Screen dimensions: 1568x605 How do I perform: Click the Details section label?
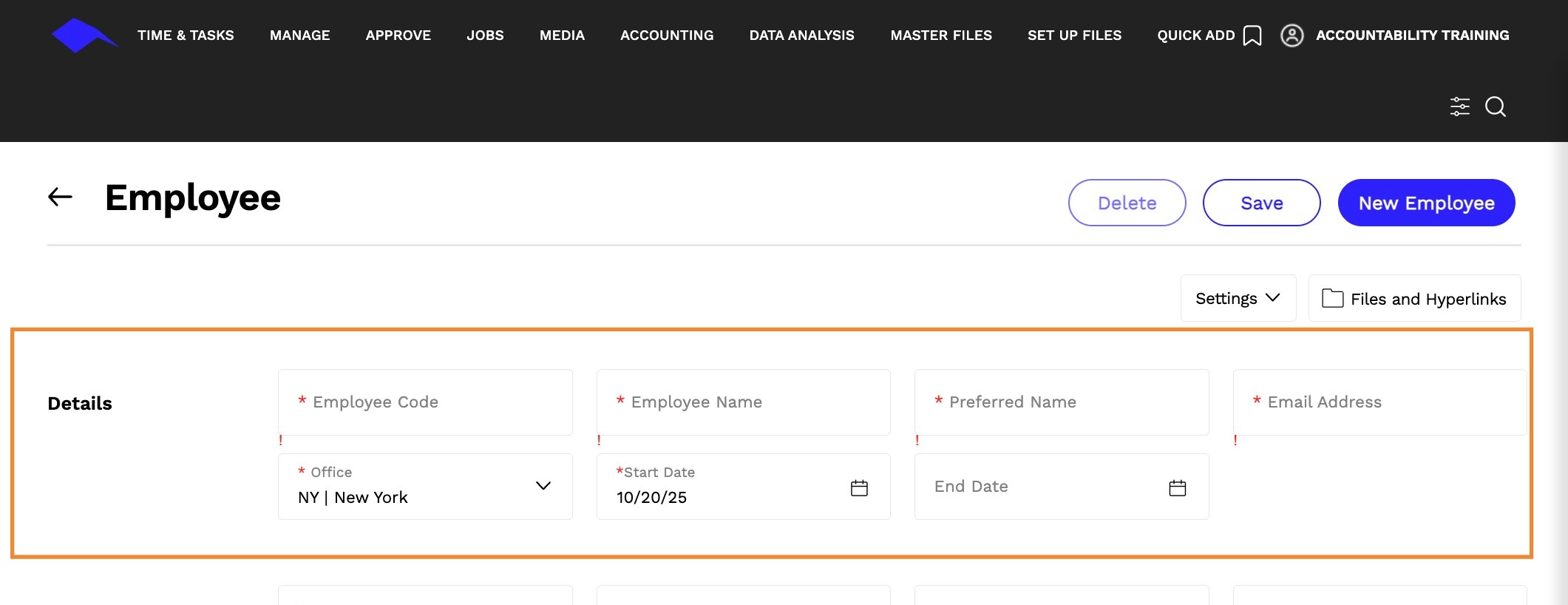(80, 403)
